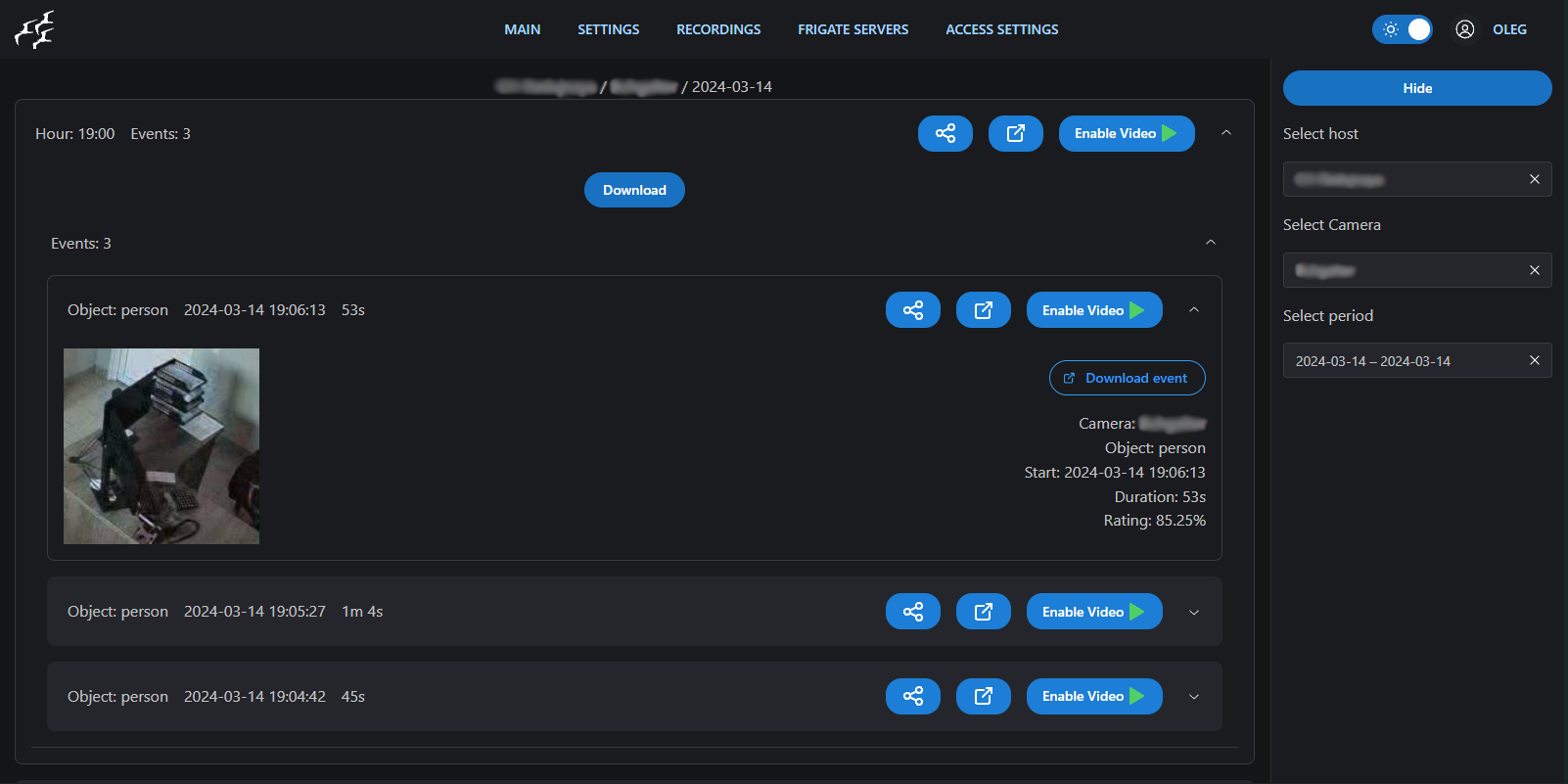
Task: Click the user profile icon beside OLEG
Action: (1464, 29)
